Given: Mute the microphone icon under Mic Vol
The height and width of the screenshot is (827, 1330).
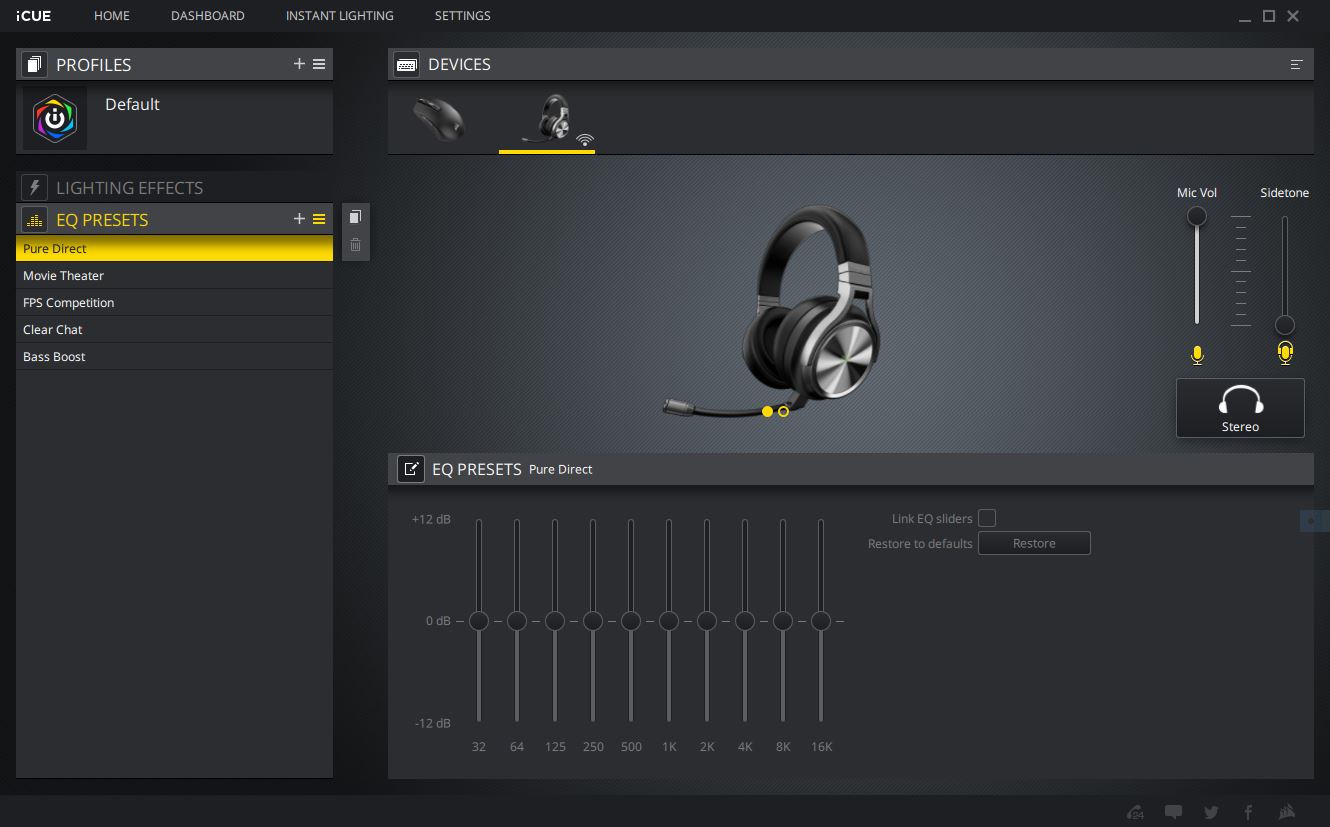Looking at the screenshot, I should tap(1197, 354).
